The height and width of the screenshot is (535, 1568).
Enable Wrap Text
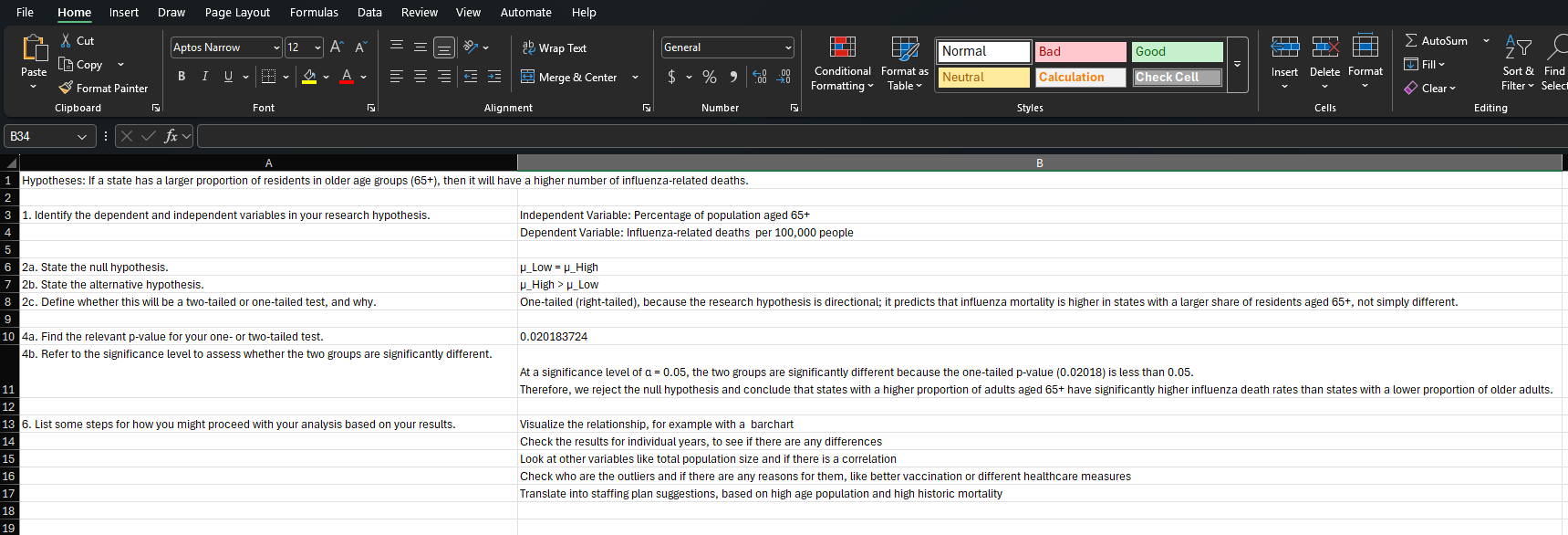(555, 47)
